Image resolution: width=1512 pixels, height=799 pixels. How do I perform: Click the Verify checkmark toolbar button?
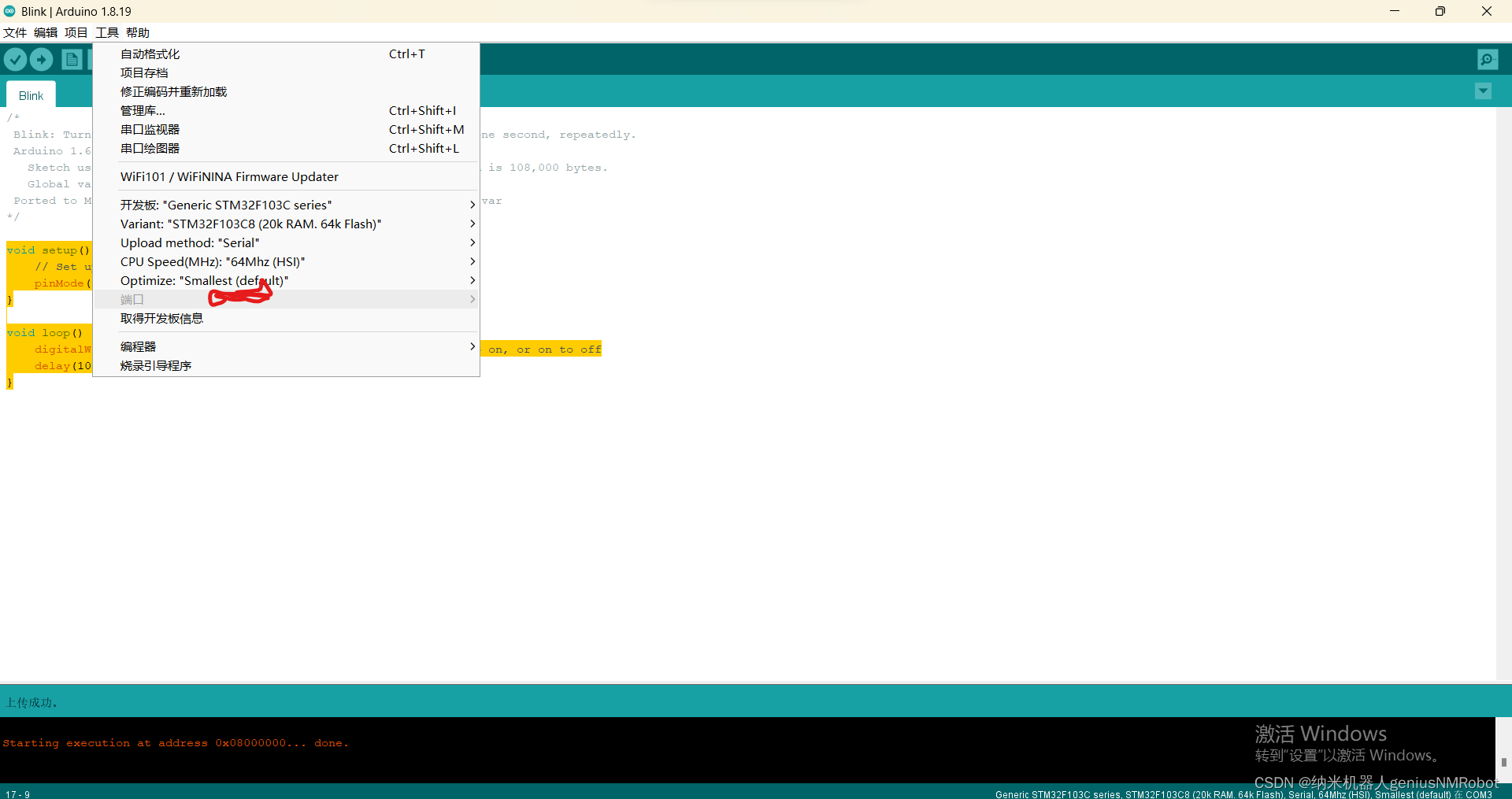click(x=15, y=60)
